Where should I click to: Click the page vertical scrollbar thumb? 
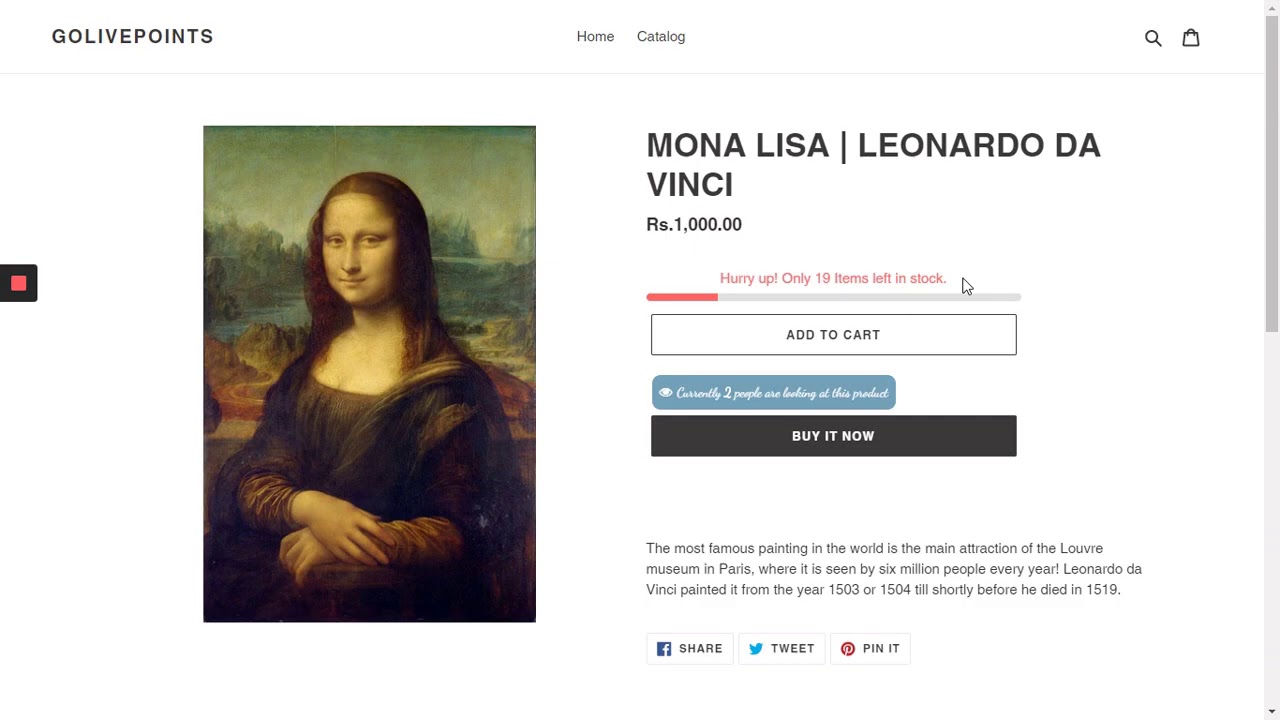click(x=1272, y=170)
